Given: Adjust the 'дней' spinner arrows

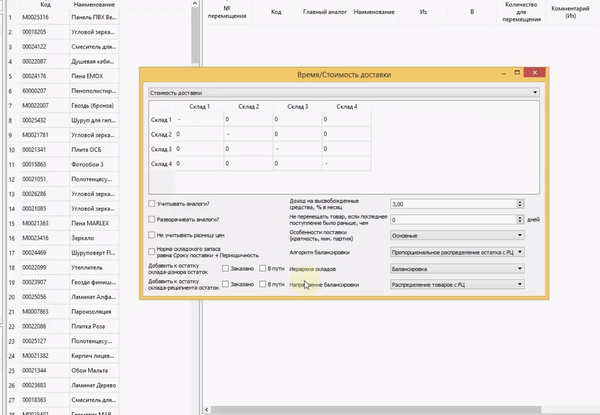Looking at the screenshot, I should tap(520, 220).
